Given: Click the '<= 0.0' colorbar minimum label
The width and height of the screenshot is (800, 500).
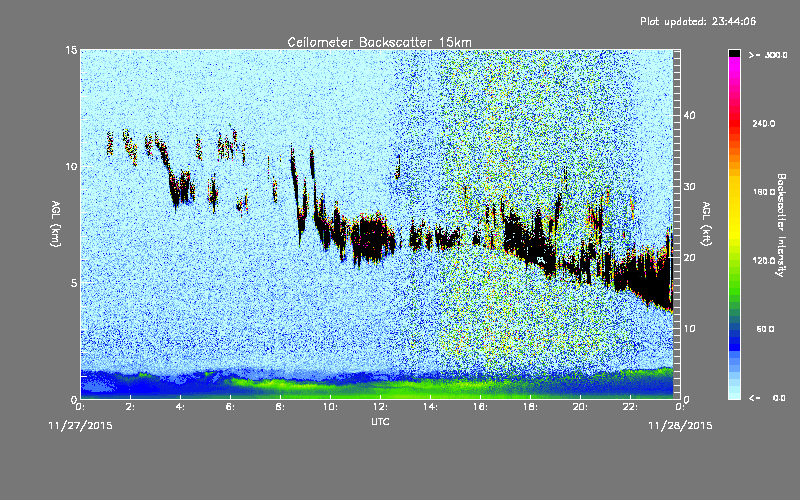Looking at the screenshot, I should pyautogui.click(x=767, y=398).
